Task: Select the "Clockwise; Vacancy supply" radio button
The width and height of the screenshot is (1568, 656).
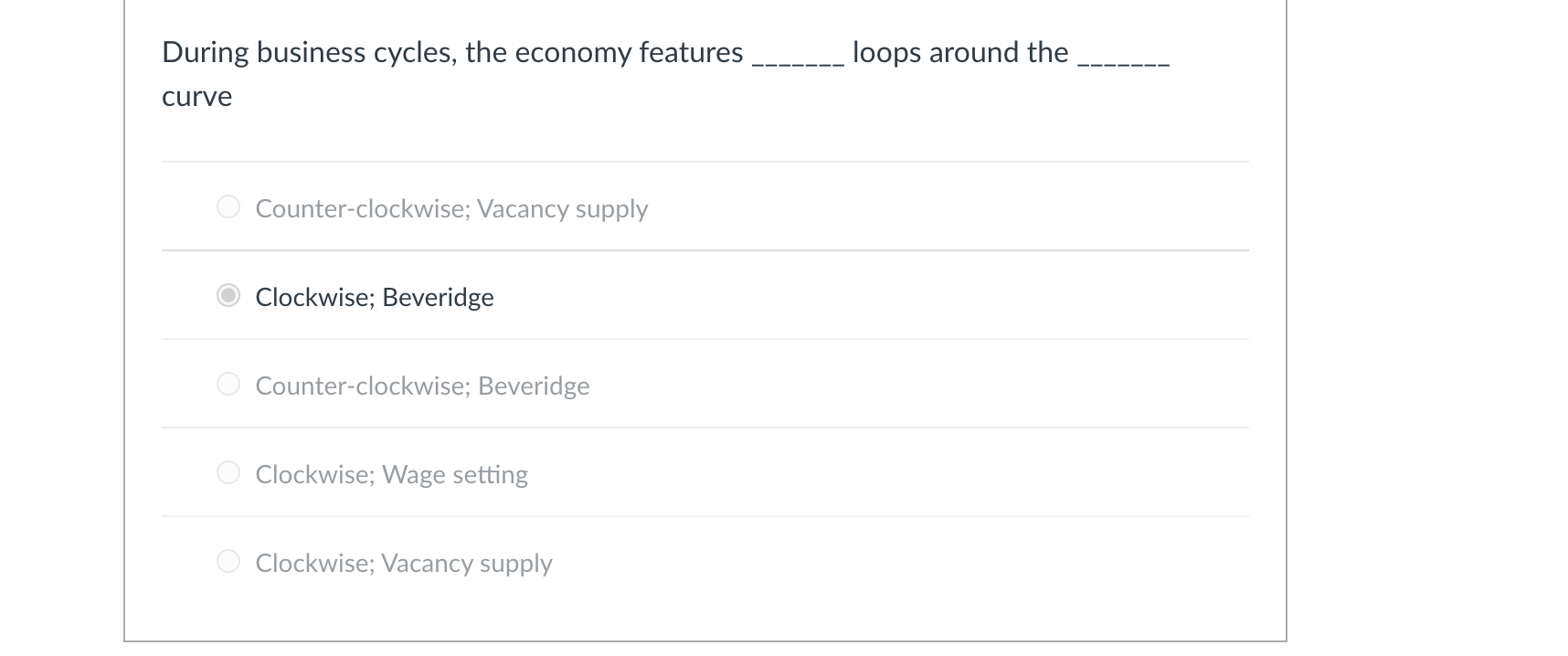Action: click(228, 562)
